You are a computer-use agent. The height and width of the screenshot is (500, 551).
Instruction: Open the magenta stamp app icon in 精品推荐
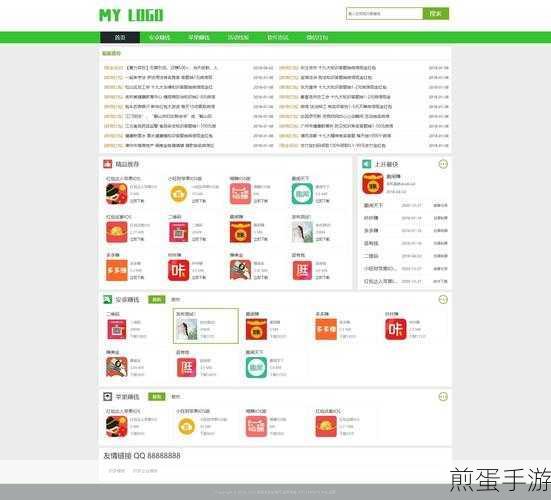coord(179,232)
